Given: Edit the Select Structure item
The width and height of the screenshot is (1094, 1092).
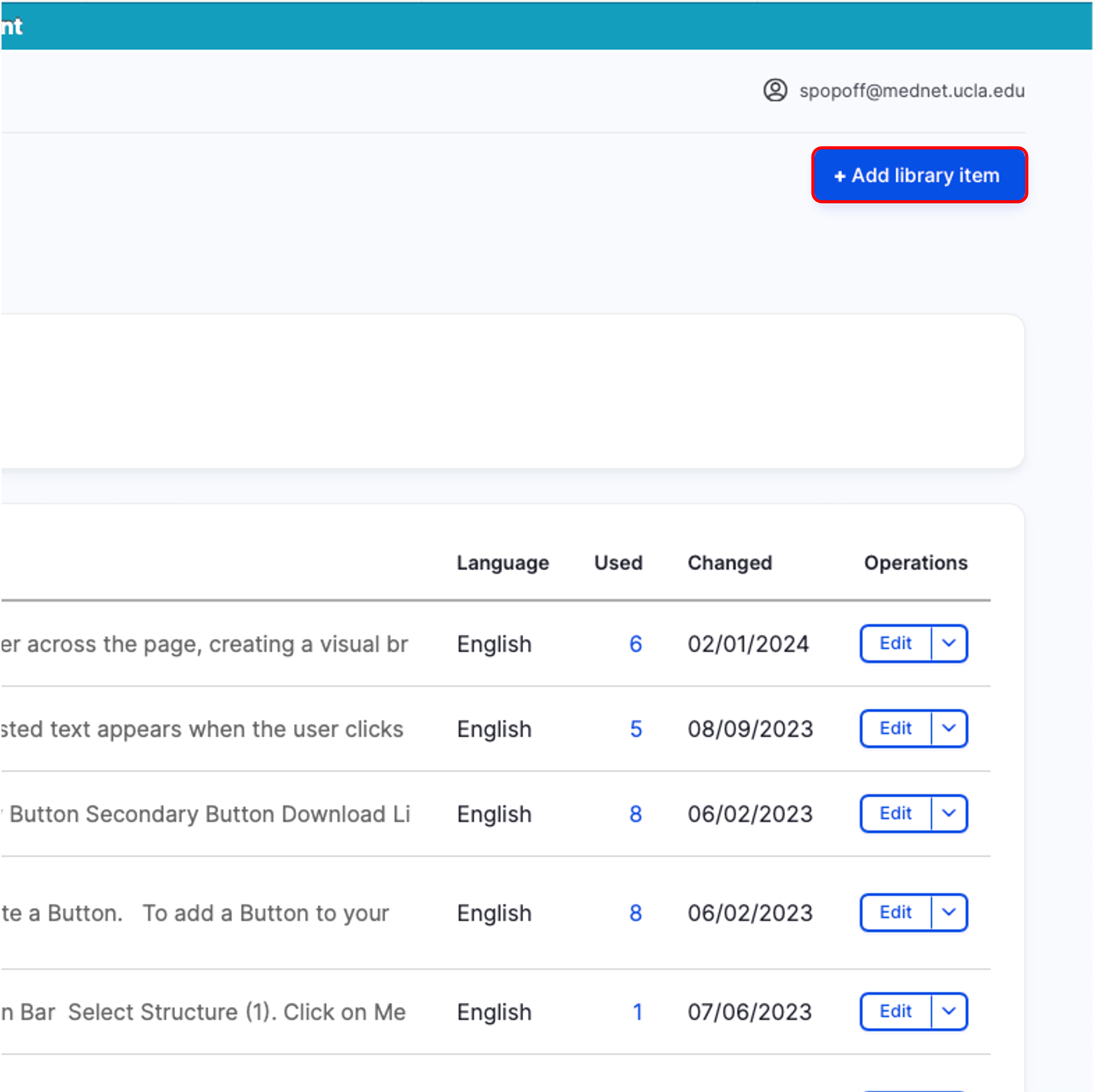Looking at the screenshot, I should [895, 1011].
